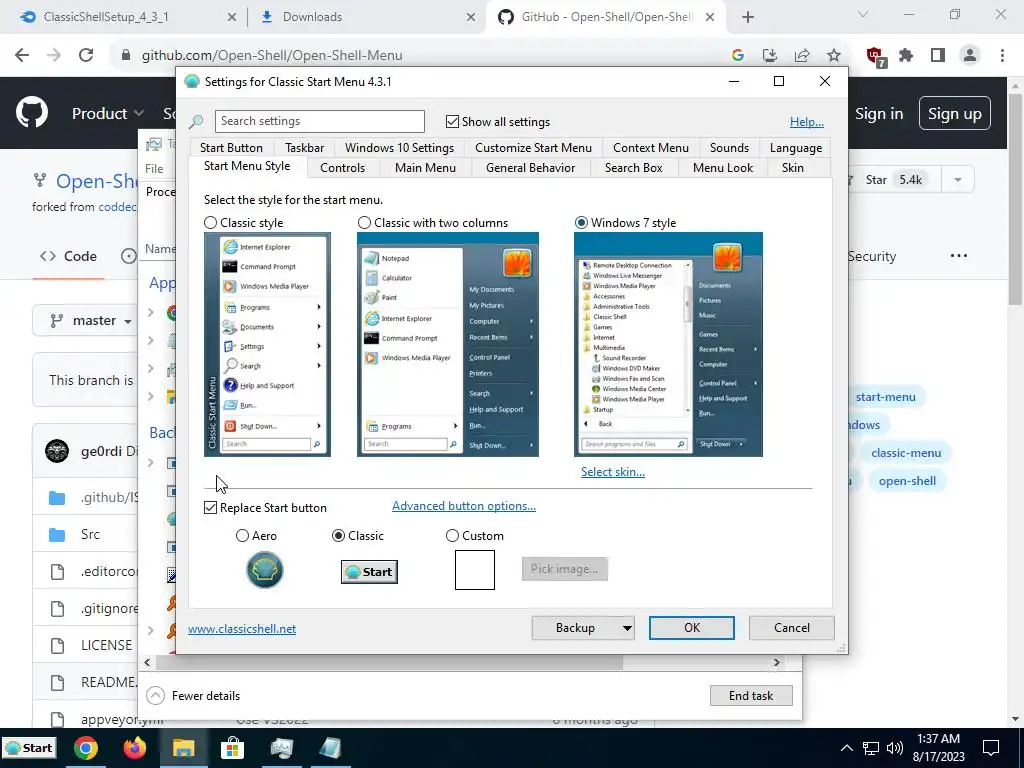
Task: Open the Backup dropdown button
Action: (583, 628)
